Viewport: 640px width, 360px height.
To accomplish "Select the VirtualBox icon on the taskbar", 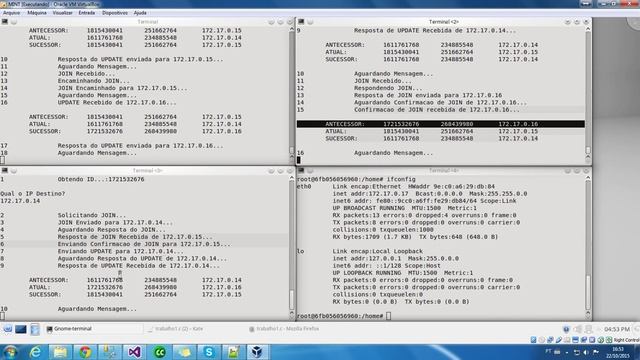I will (x=257, y=352).
